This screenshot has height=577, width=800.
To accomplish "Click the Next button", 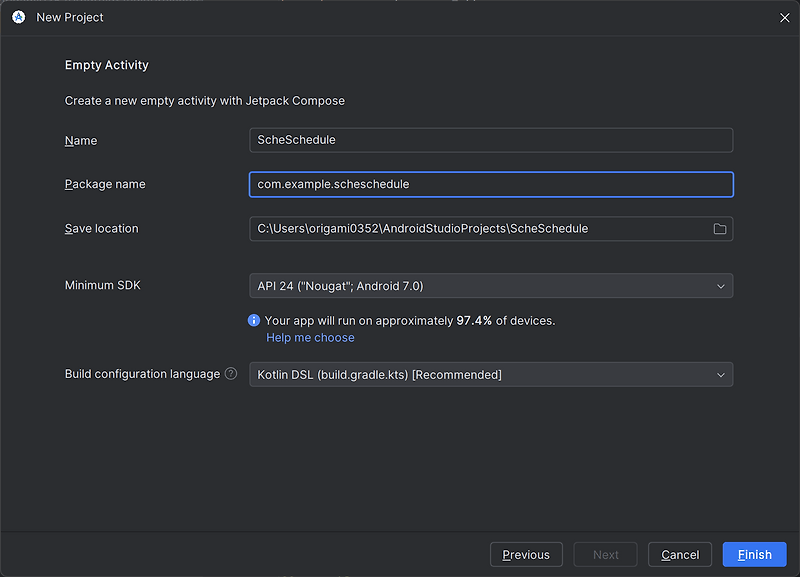I will click(605, 554).
